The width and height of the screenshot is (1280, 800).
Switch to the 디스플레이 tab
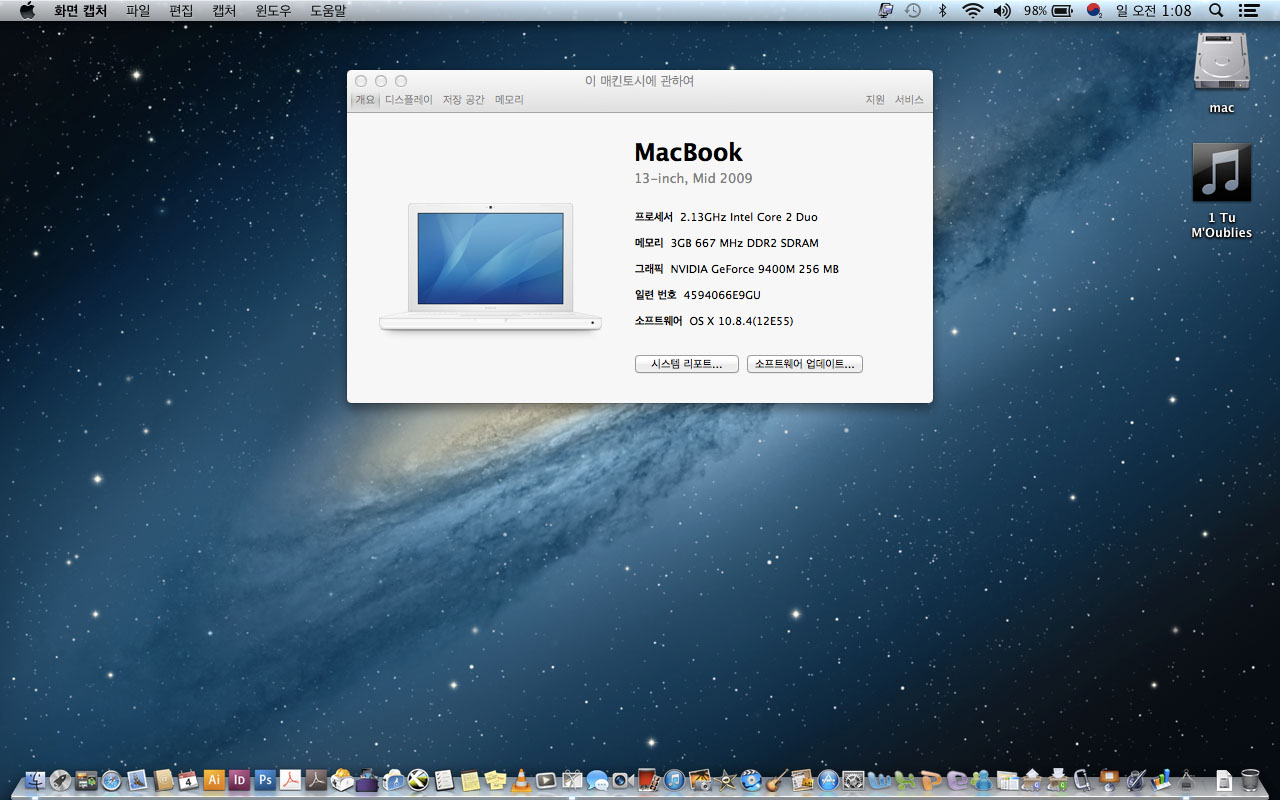pyautogui.click(x=408, y=100)
